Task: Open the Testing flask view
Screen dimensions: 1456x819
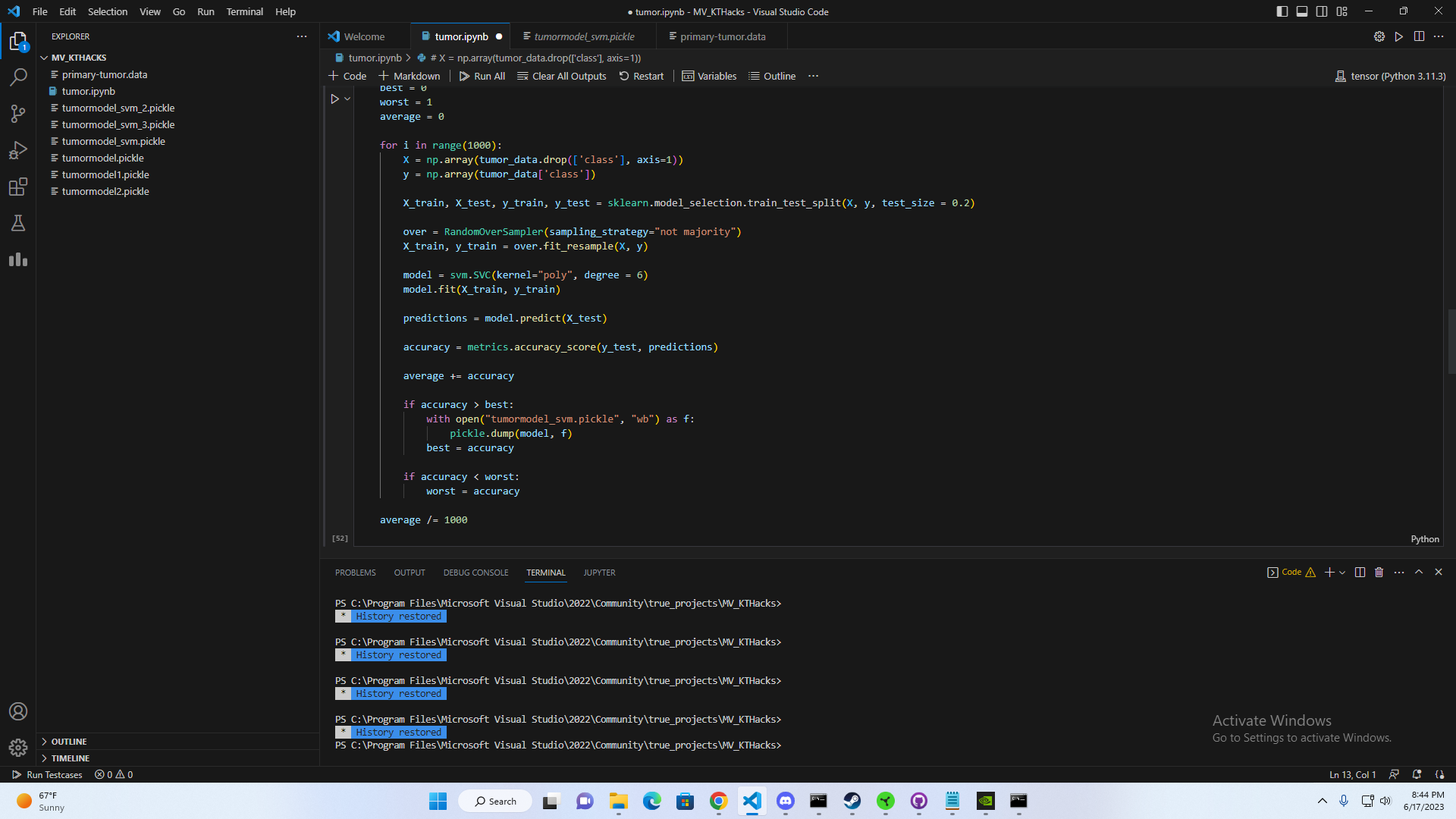Action: point(18,223)
